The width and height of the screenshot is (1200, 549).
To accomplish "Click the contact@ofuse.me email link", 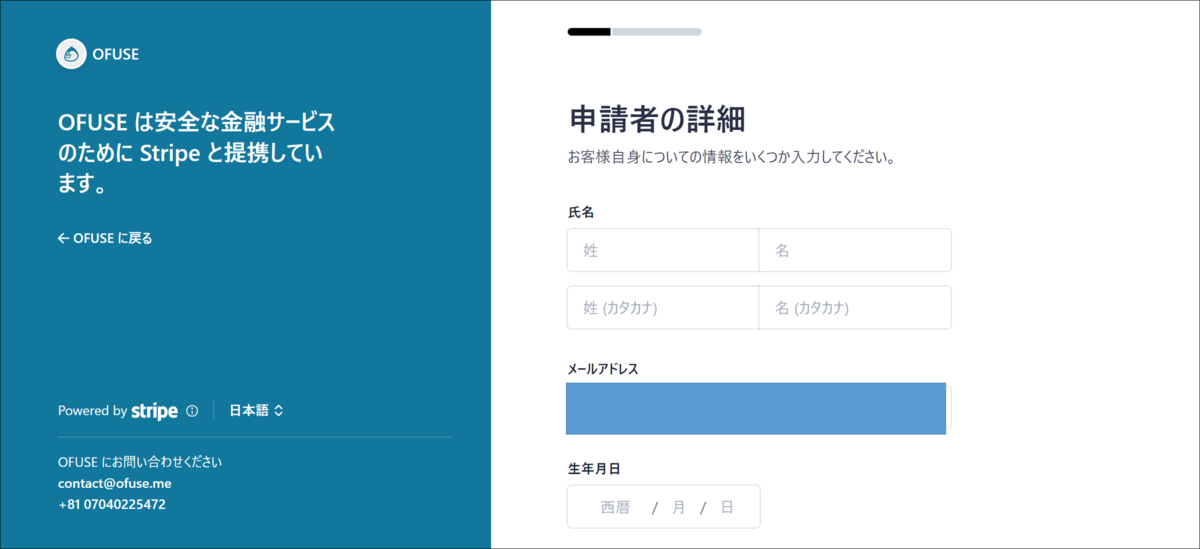I will (x=115, y=483).
